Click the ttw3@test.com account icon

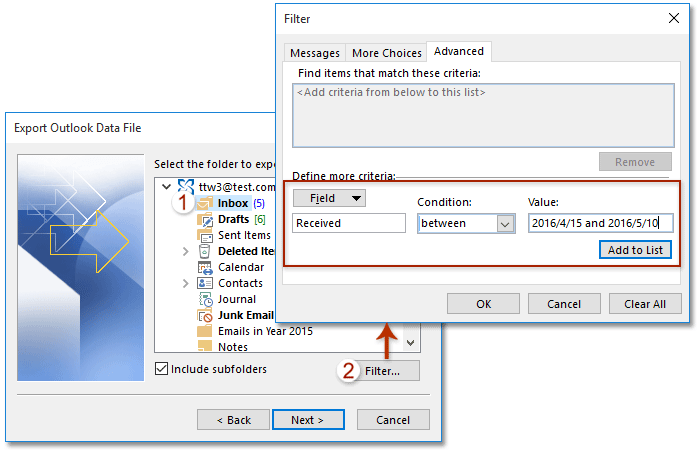pyautogui.click(x=185, y=186)
